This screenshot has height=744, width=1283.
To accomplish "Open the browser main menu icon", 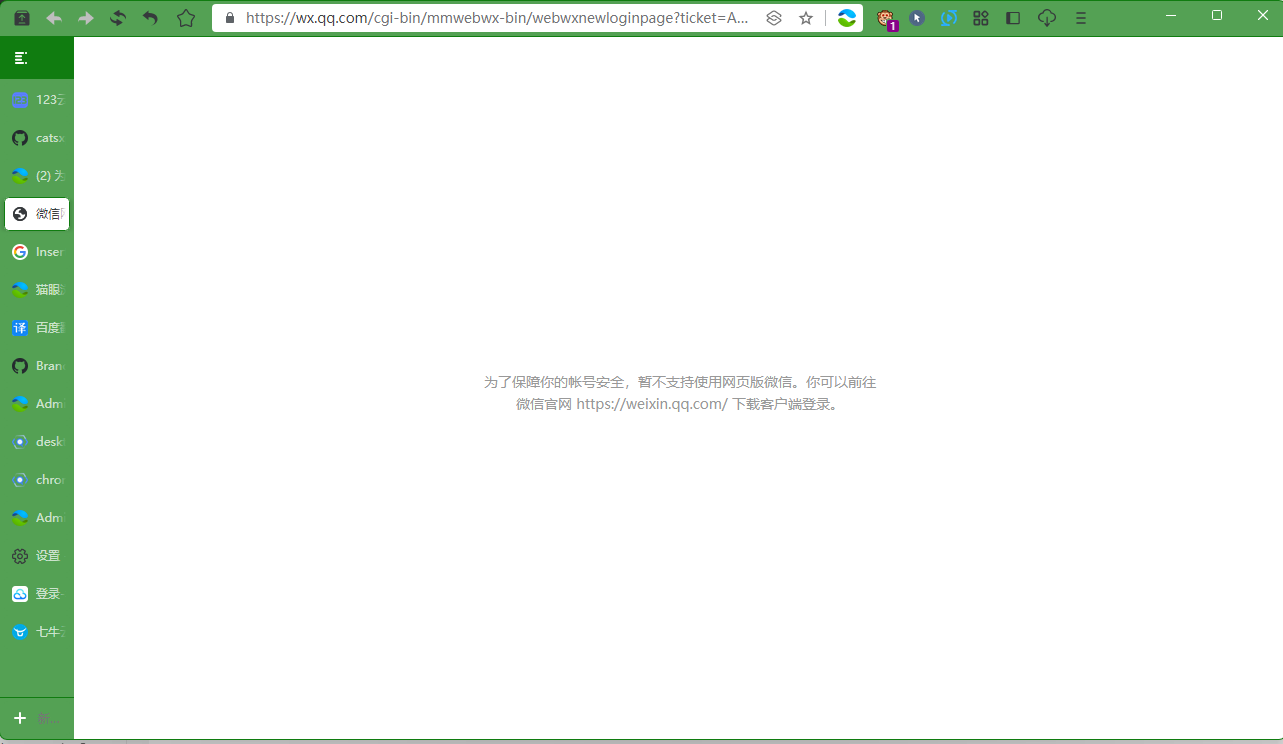I will [1080, 18].
